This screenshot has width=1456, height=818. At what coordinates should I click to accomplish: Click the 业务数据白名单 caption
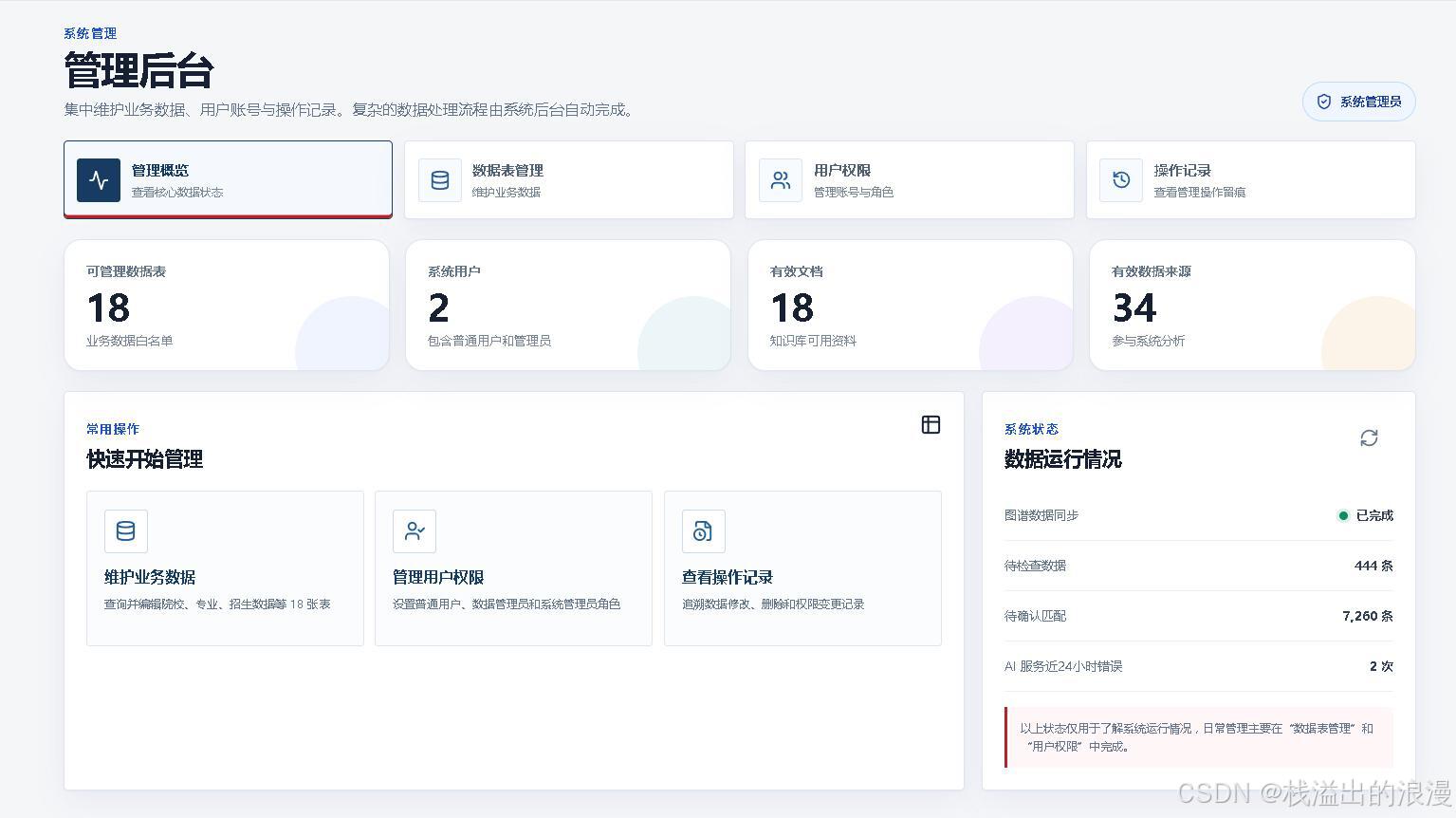(130, 341)
